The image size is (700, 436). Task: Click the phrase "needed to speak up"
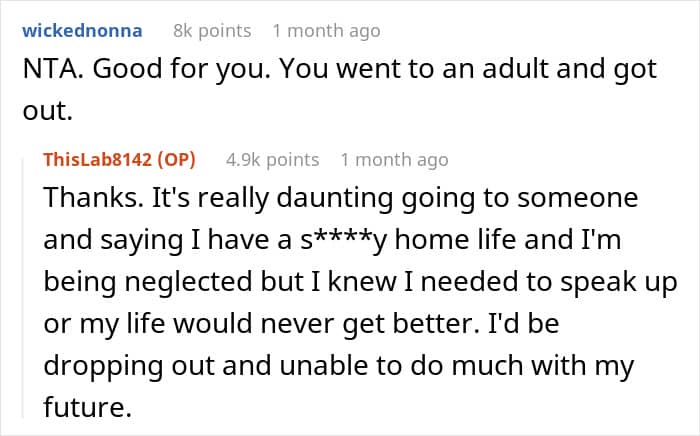coord(549,282)
